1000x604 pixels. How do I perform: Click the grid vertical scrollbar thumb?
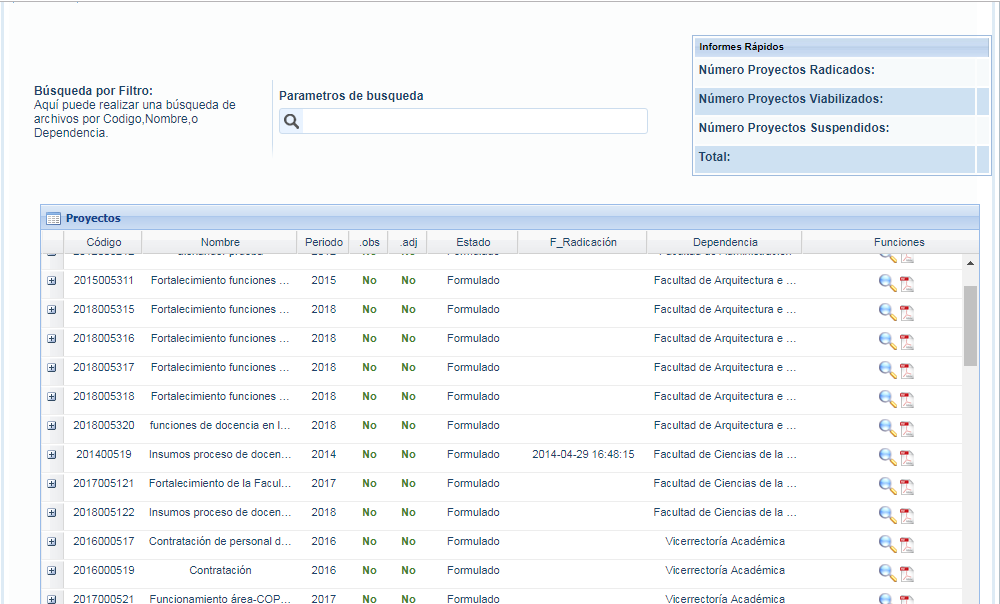(970, 326)
